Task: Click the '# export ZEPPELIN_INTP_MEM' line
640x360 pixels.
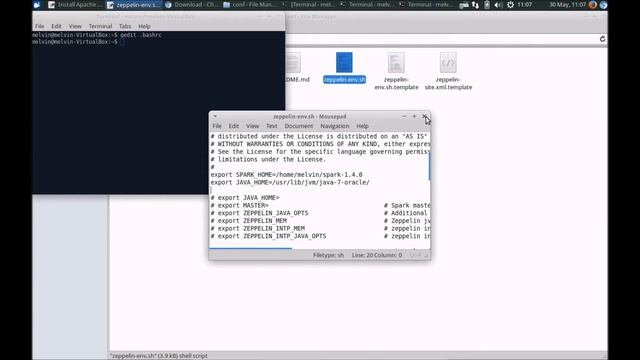Action: click(x=258, y=229)
